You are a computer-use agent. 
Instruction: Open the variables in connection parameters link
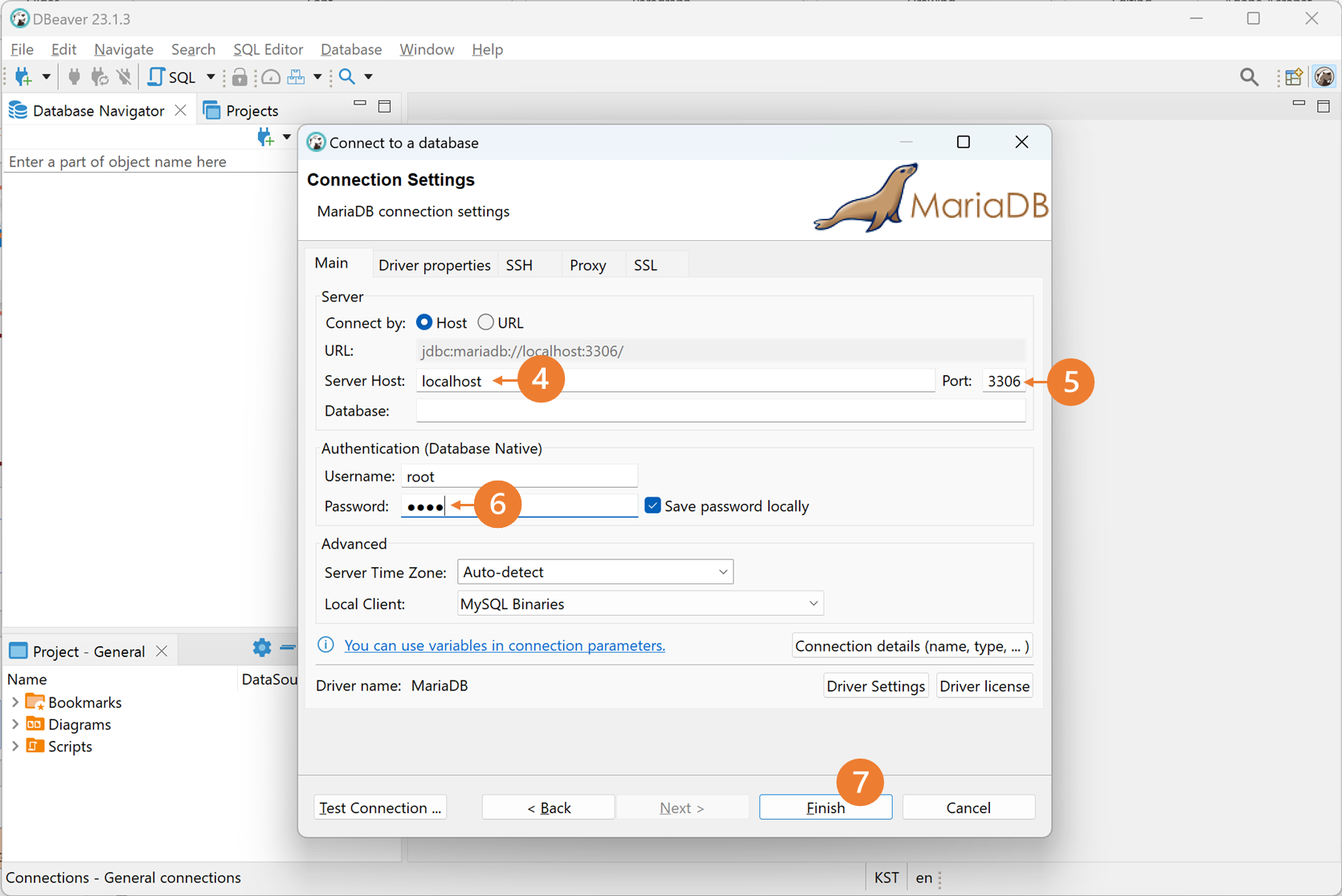[505, 645]
